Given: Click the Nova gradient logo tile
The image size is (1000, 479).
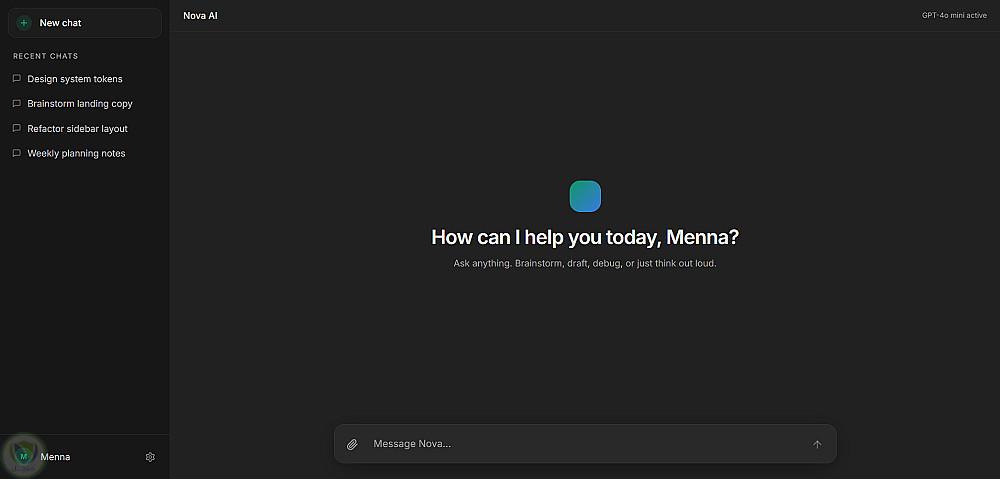Looking at the screenshot, I should tap(585, 196).
